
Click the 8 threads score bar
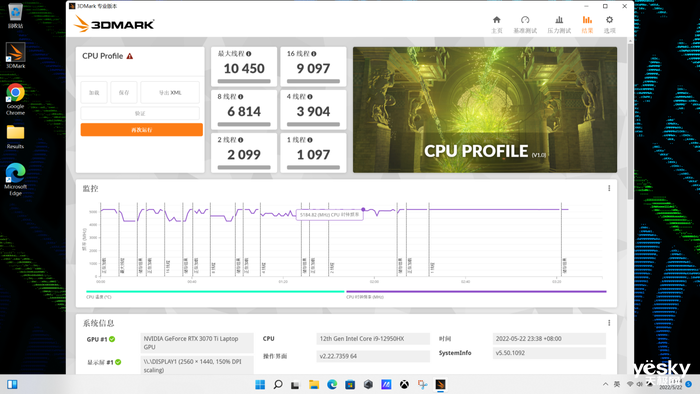[244, 124]
